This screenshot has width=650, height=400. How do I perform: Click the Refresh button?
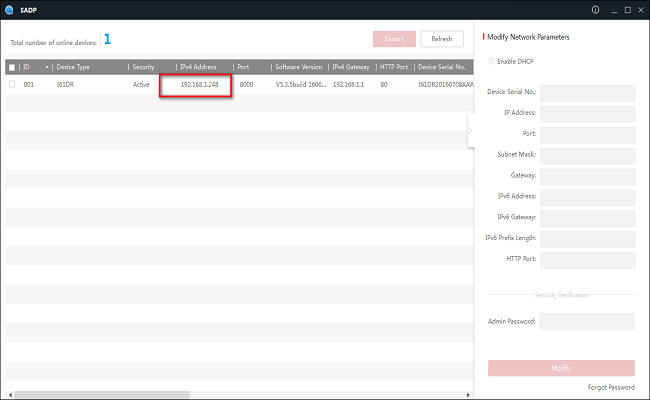442,39
